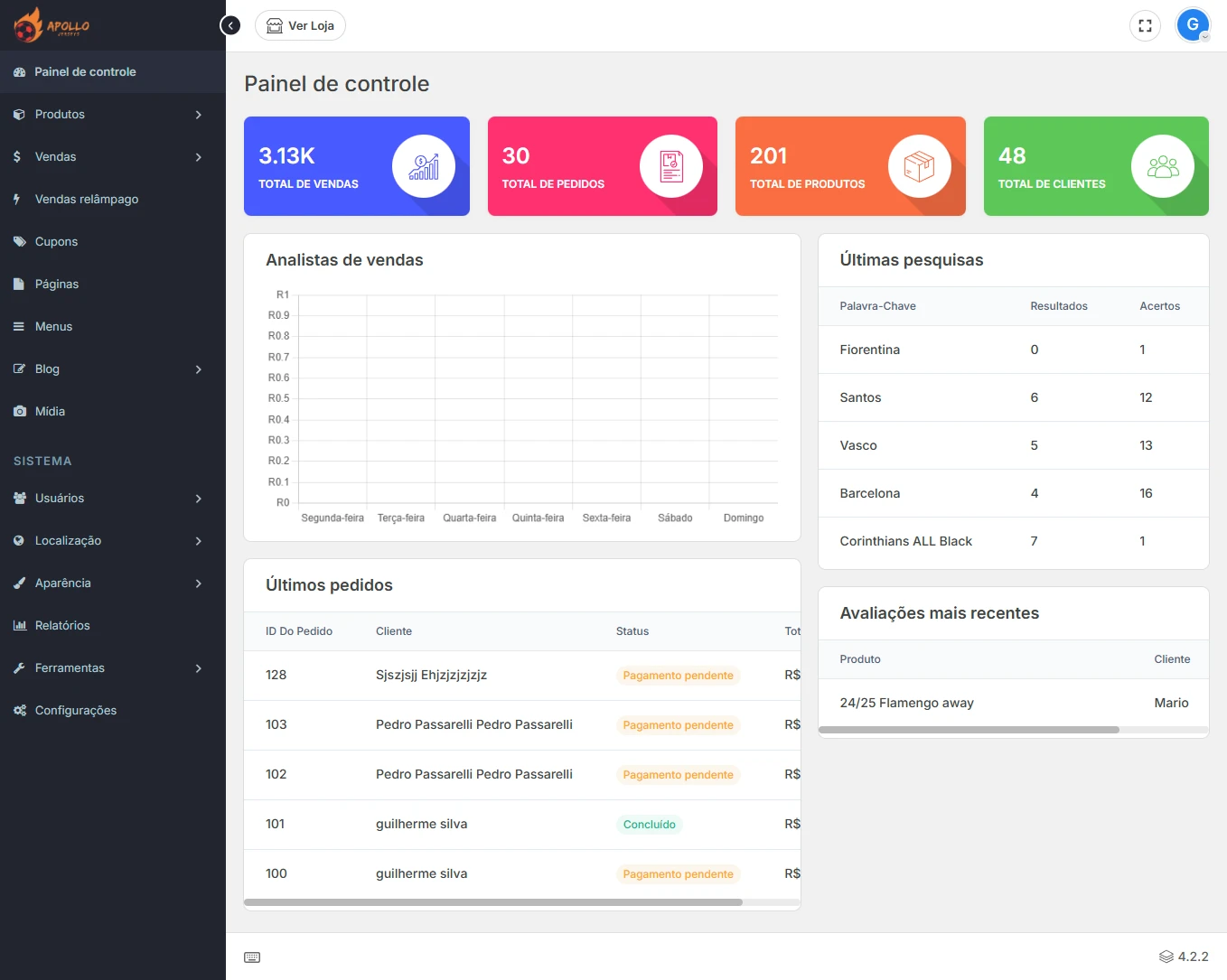Expand the Vendas menu chevron

point(198,157)
